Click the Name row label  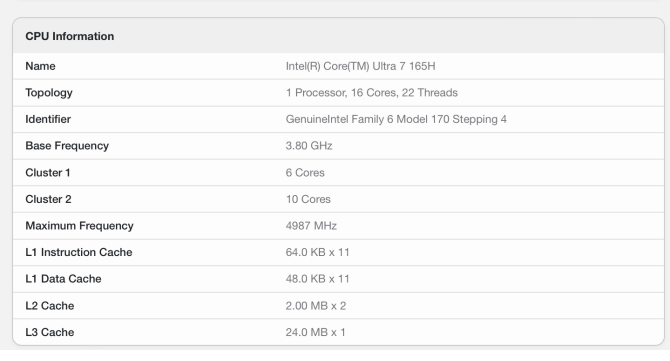coord(40,66)
